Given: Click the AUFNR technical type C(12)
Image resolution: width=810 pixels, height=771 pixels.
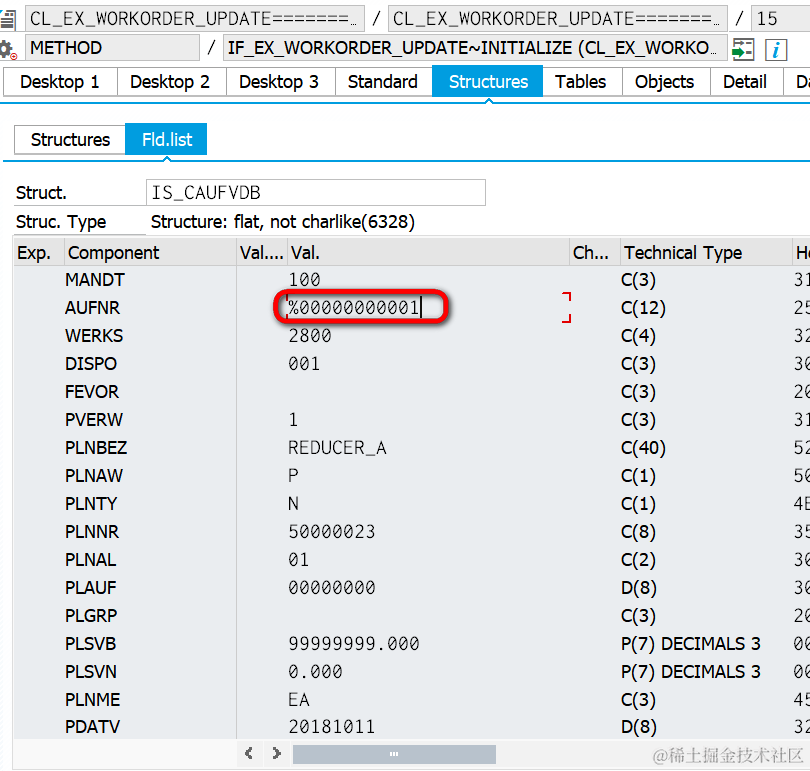Looking at the screenshot, I should (x=643, y=308).
